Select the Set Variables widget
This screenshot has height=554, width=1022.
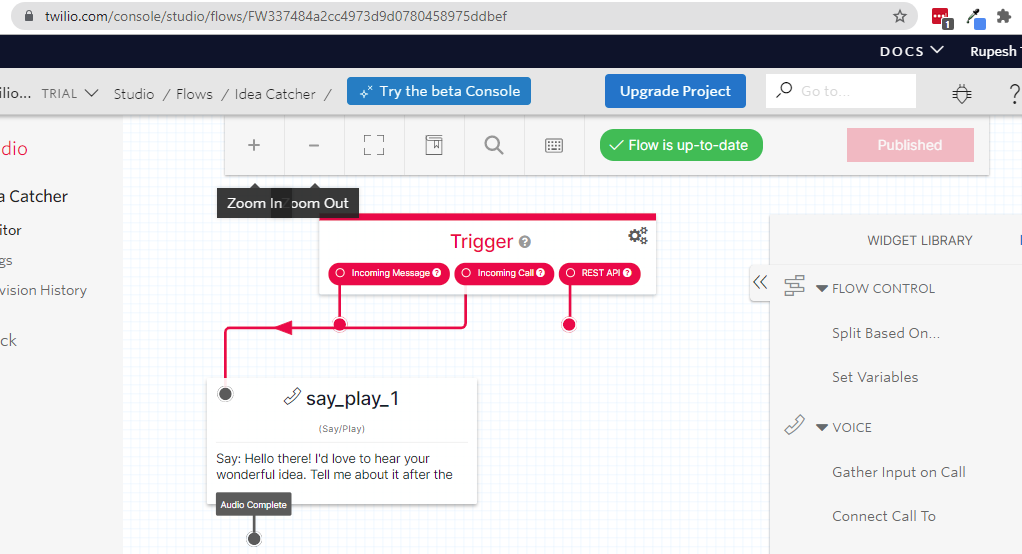click(x=875, y=377)
